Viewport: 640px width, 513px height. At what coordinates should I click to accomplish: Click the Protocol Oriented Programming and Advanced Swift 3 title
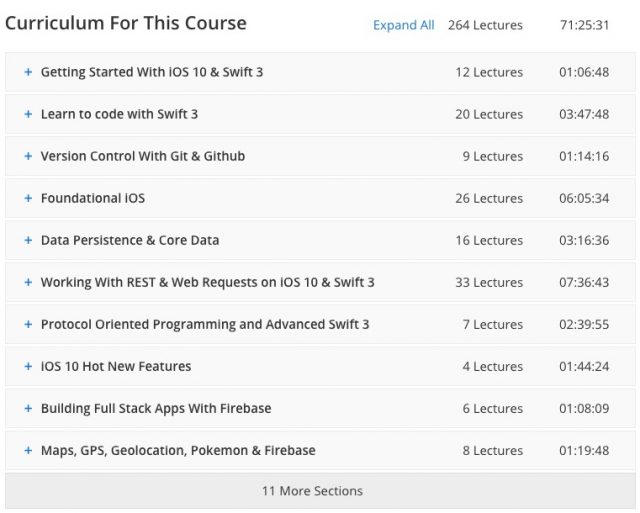pyautogui.click(x=205, y=324)
